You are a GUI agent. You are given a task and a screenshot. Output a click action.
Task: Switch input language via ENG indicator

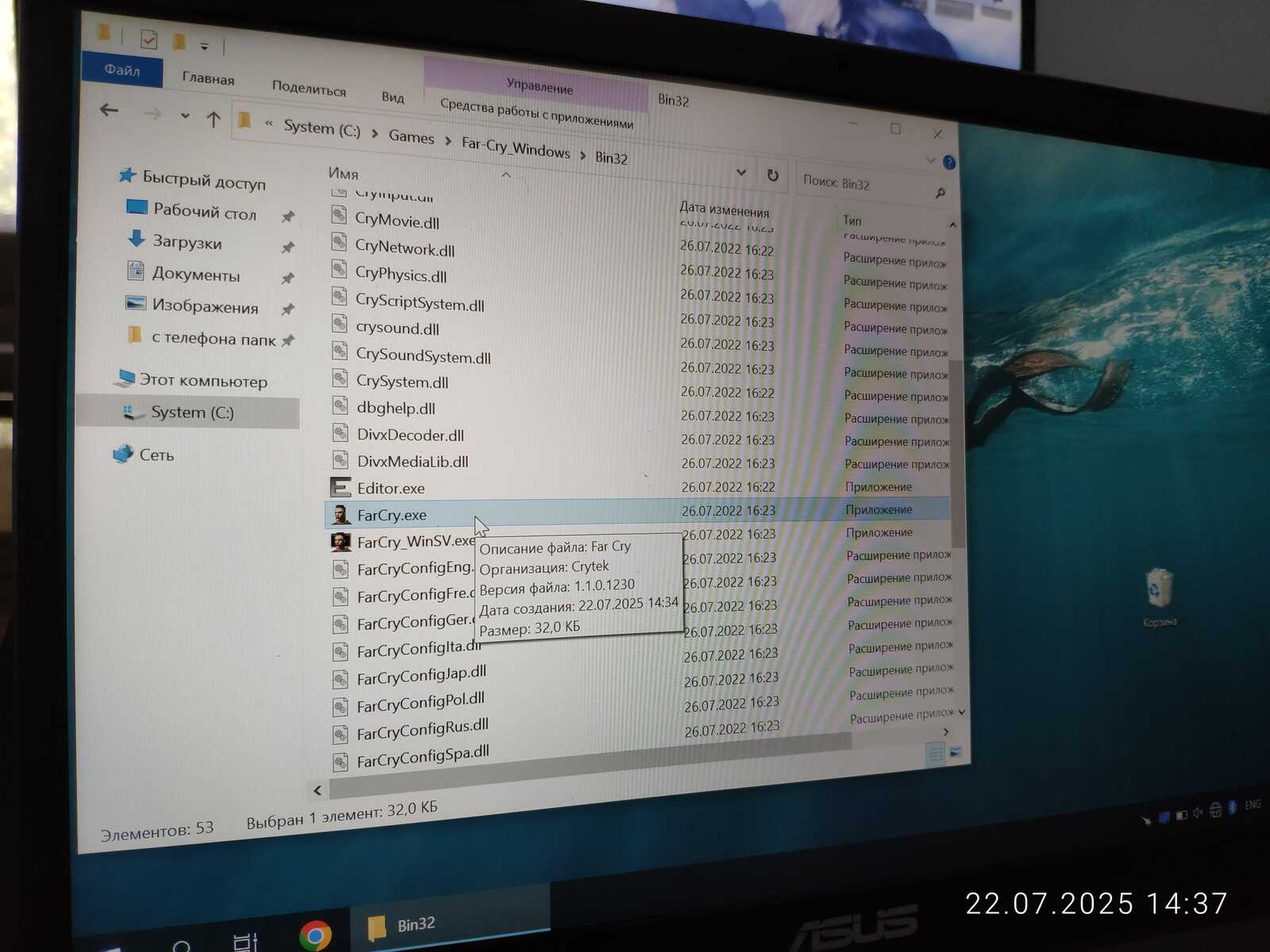[1253, 805]
